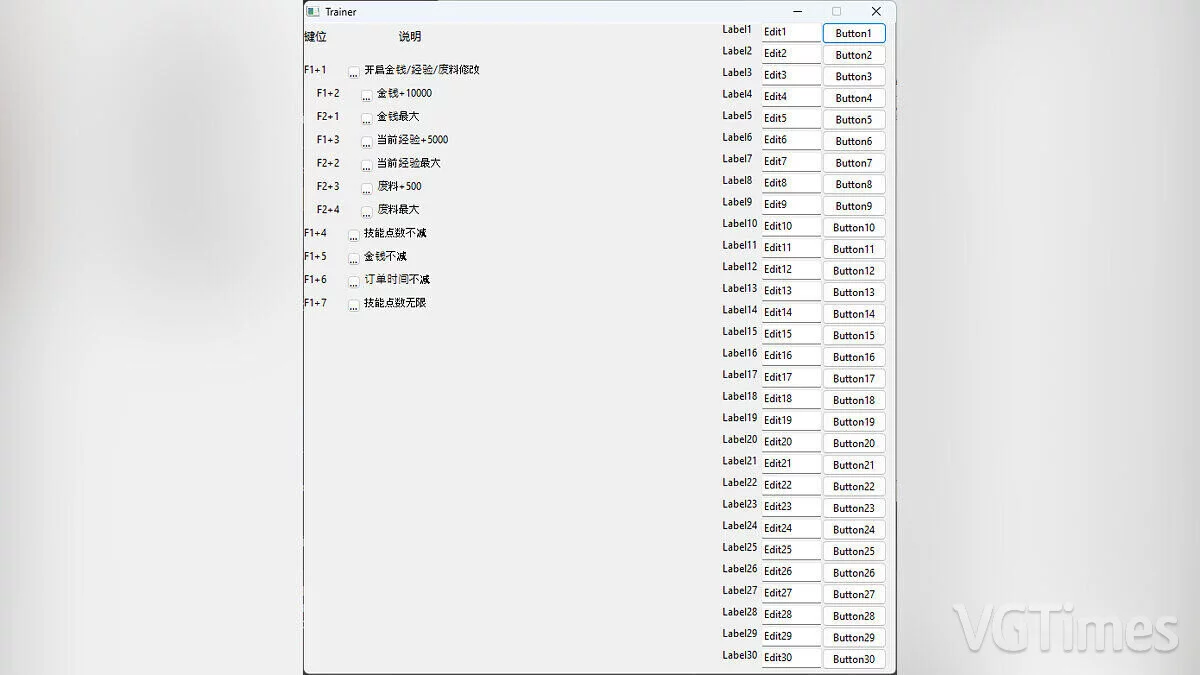Image resolution: width=1200 pixels, height=675 pixels.
Task: Focus the Edit8 text field
Action: (790, 184)
